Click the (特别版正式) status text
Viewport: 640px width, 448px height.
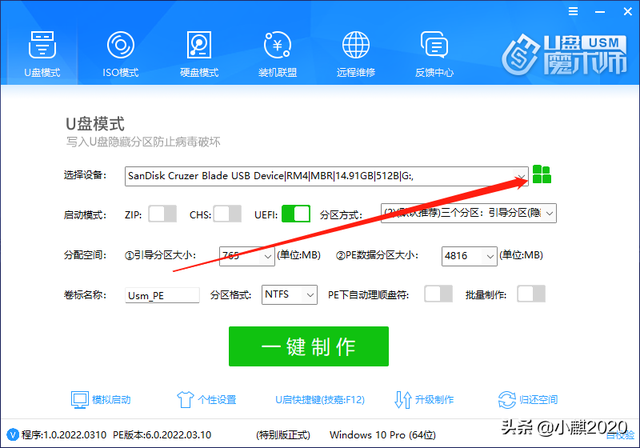click(x=283, y=435)
